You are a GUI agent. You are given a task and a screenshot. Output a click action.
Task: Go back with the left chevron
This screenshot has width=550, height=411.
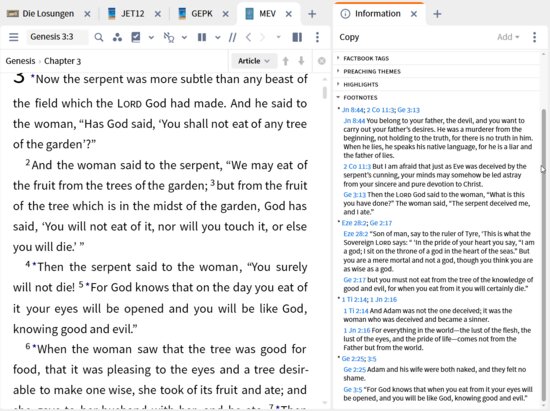coord(248,37)
